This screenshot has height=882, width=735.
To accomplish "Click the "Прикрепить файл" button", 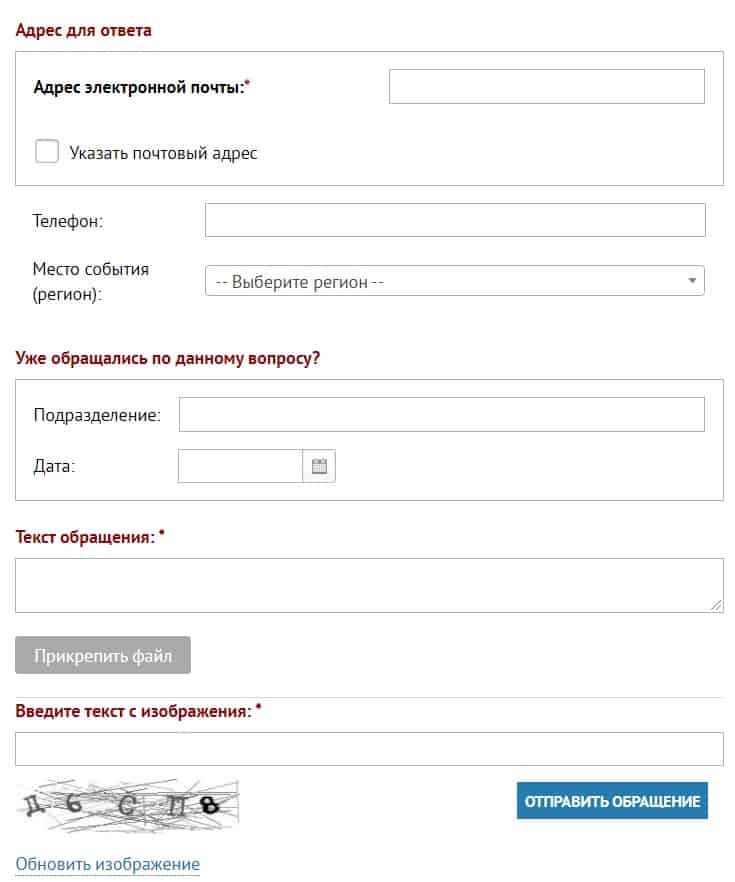I will [x=103, y=656].
